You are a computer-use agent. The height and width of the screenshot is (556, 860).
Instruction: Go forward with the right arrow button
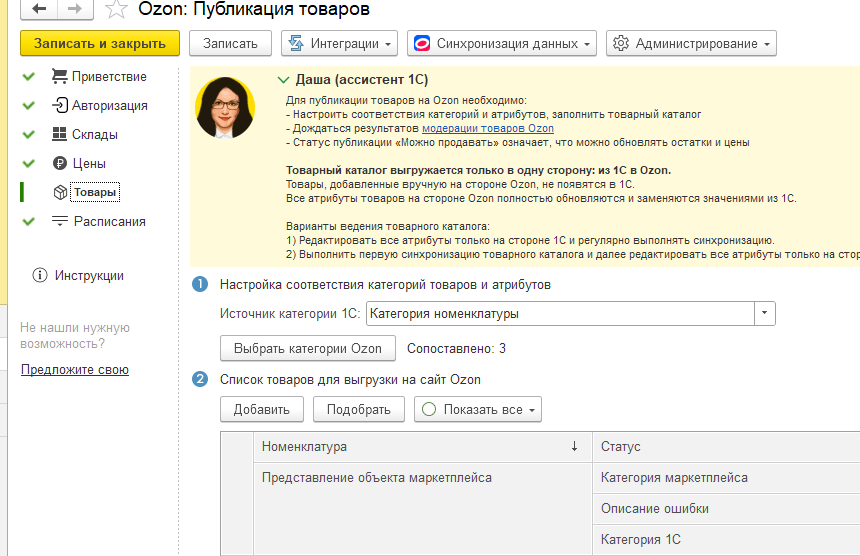(x=75, y=9)
